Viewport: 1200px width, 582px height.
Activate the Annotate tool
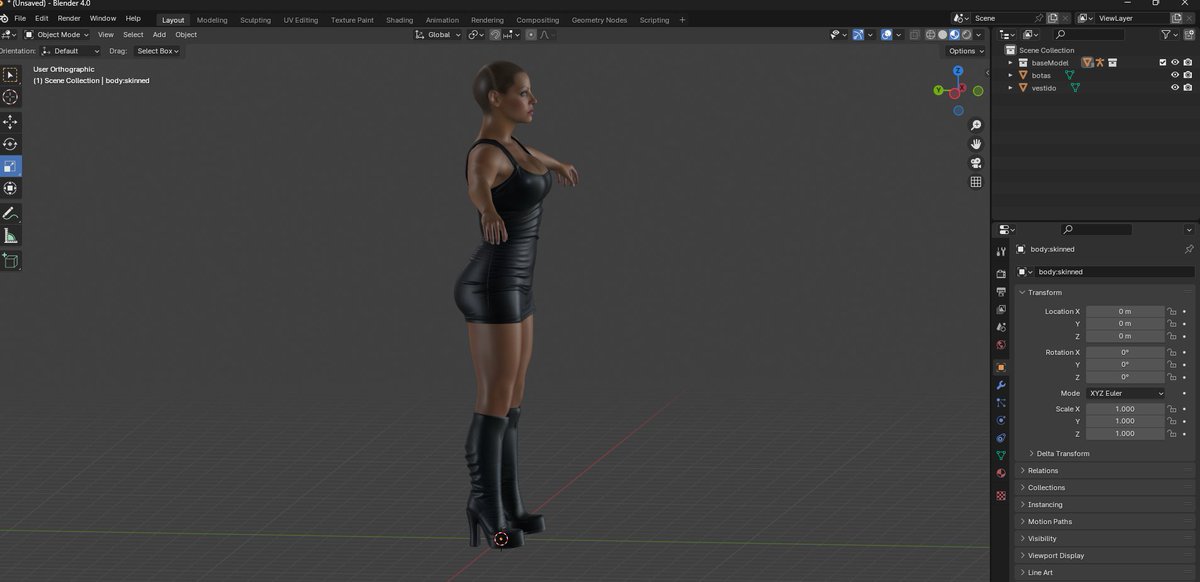point(10,214)
